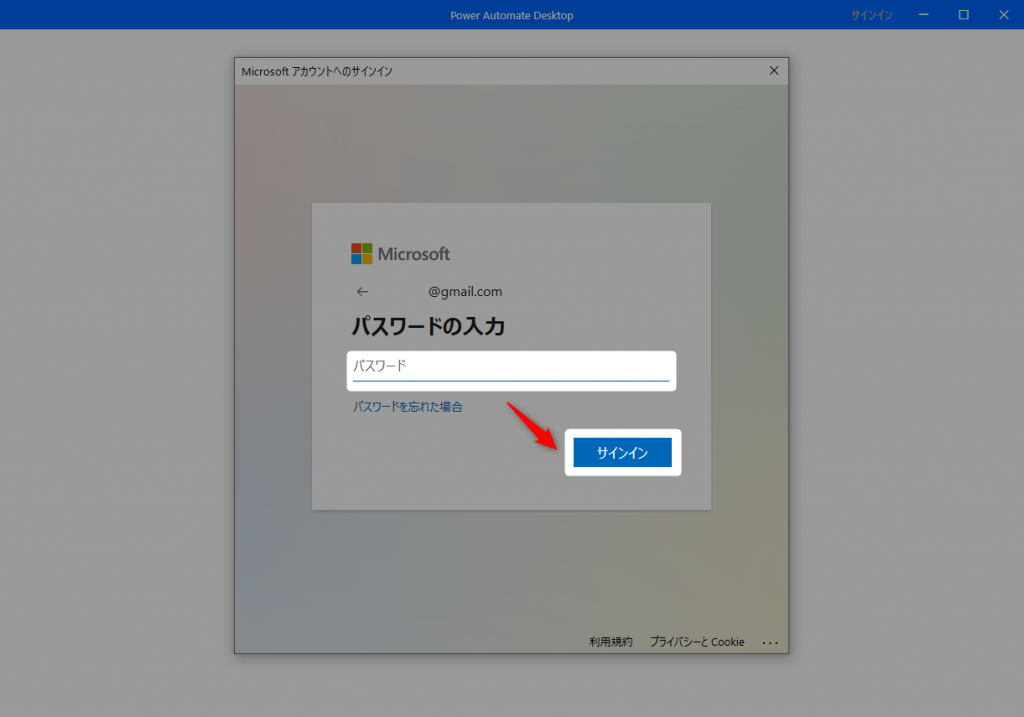
Task: Click the blue サインイン button
Action: (622, 453)
